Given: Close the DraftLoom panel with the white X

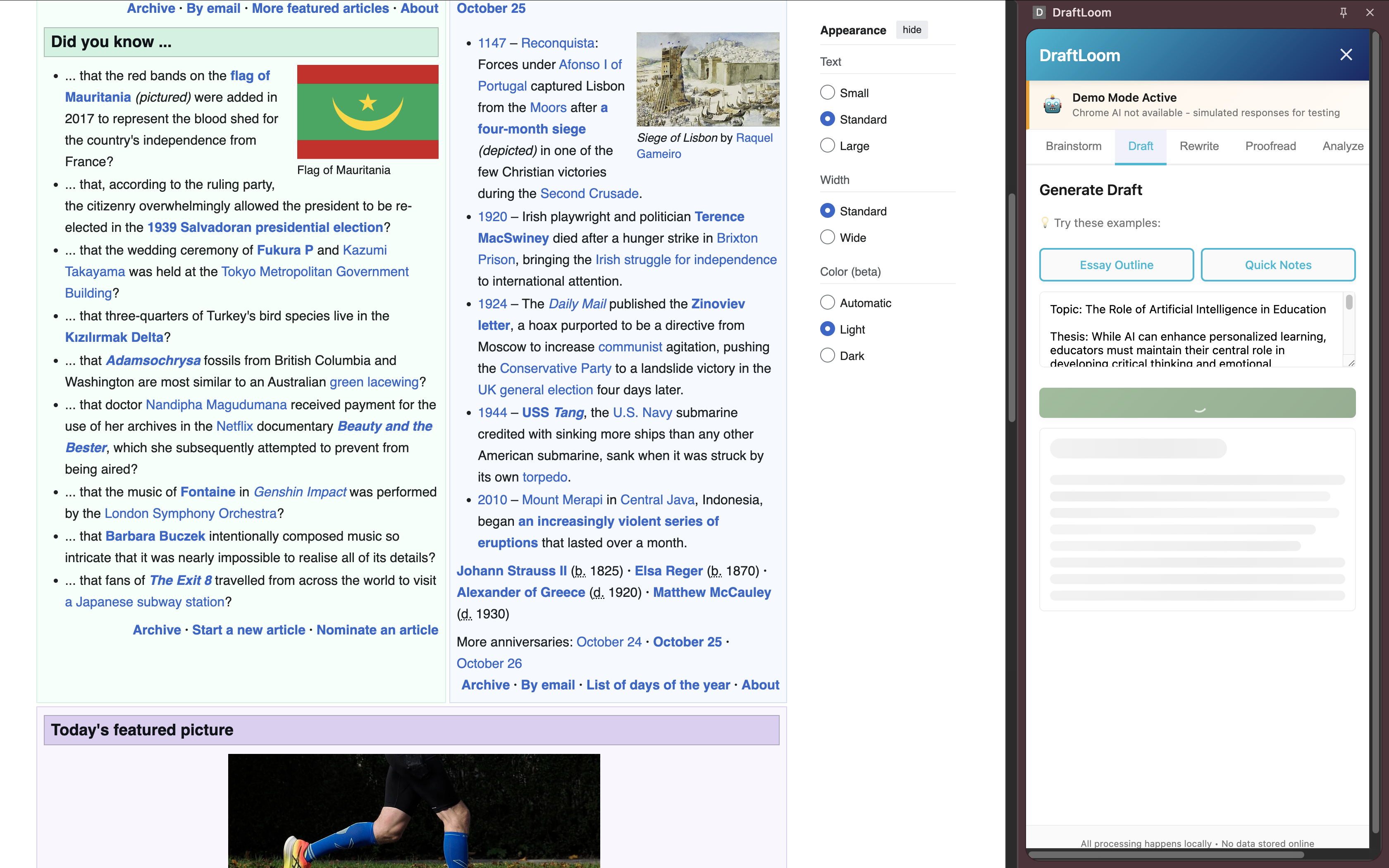Looking at the screenshot, I should click(x=1346, y=55).
